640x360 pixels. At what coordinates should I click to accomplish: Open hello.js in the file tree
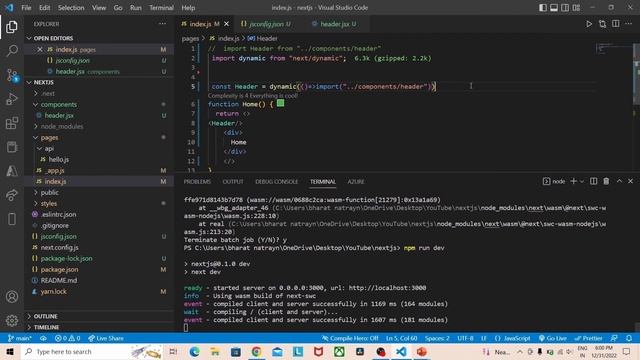[100, 160]
